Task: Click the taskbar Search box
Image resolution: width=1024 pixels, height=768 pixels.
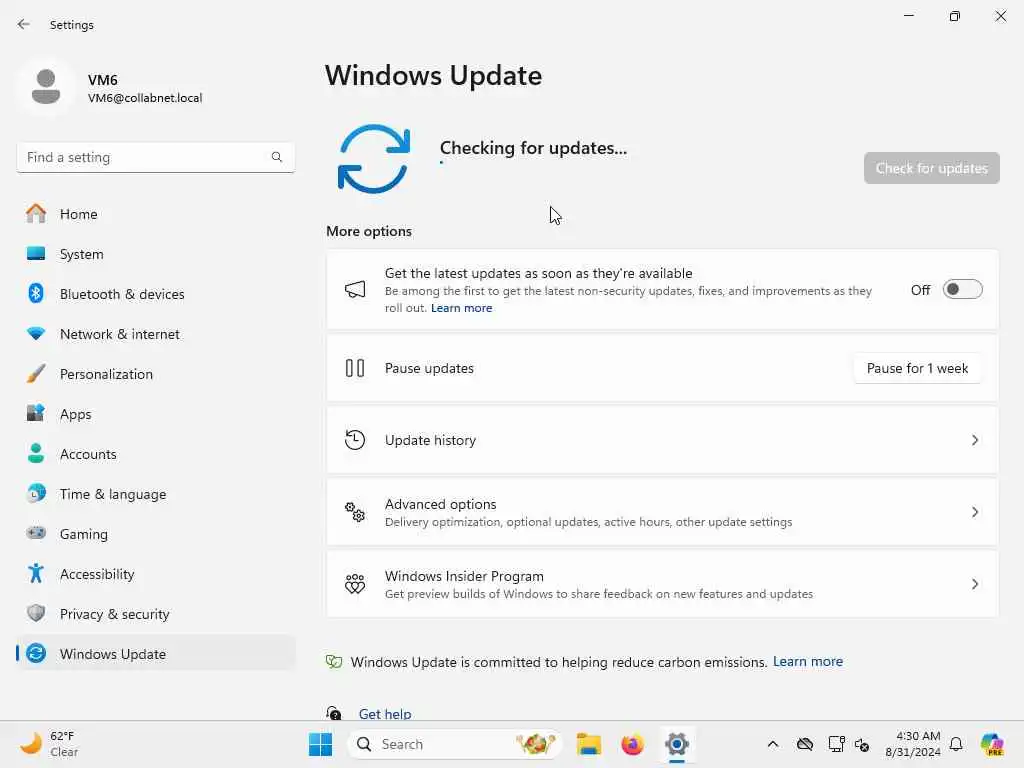Action: 455,744
